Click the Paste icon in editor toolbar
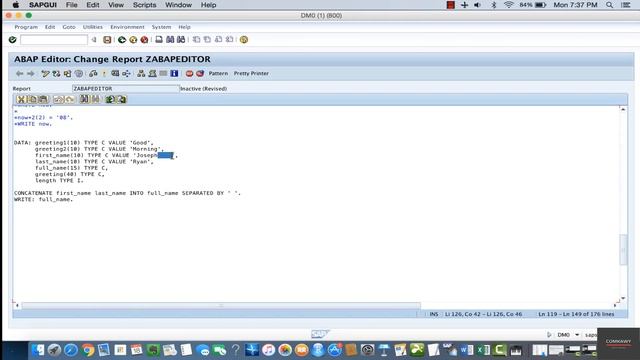This screenshot has height=360, width=640. pos(43,99)
